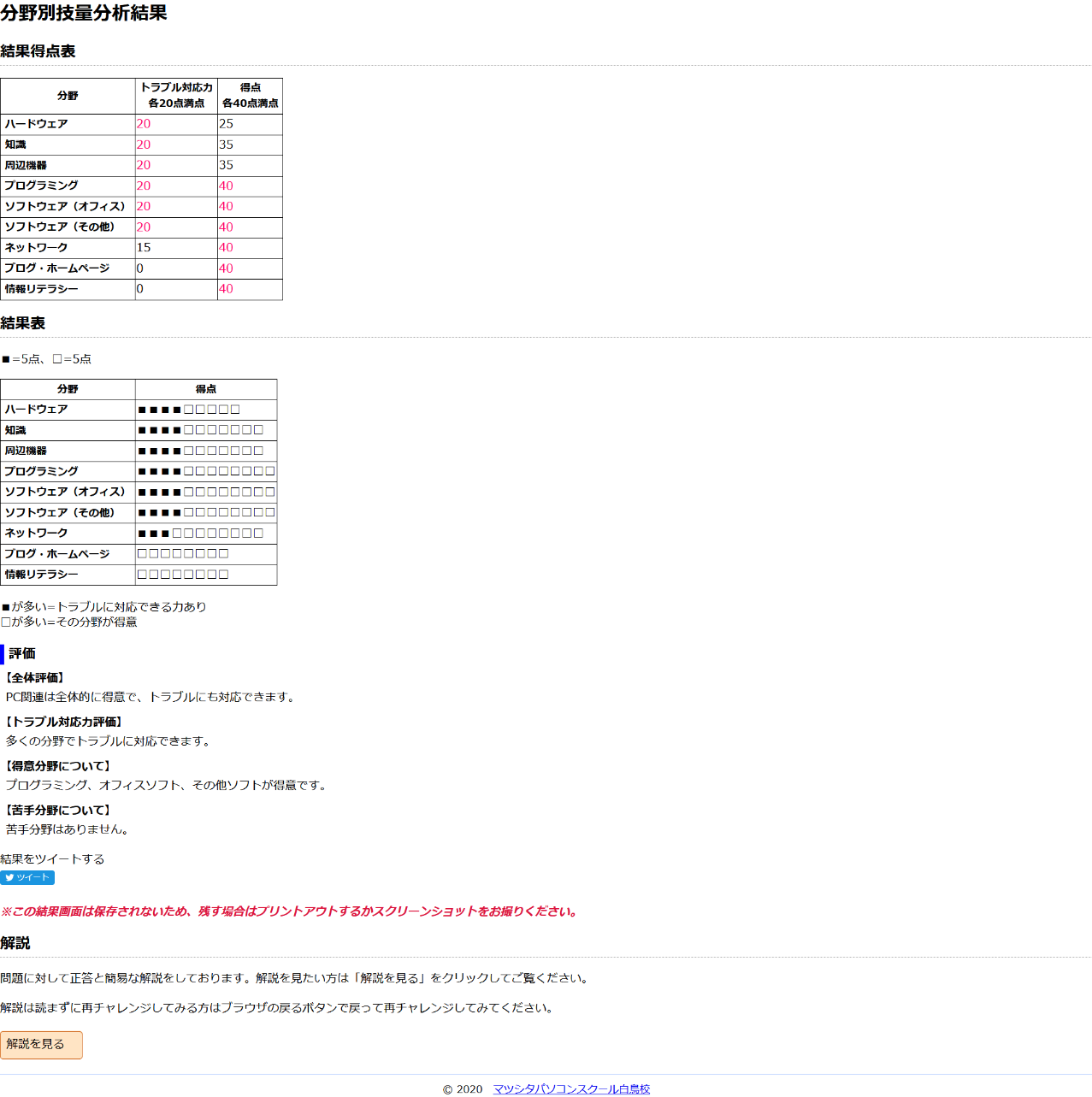
Task: Click the ハードウェア score value 25
Action: (227, 124)
